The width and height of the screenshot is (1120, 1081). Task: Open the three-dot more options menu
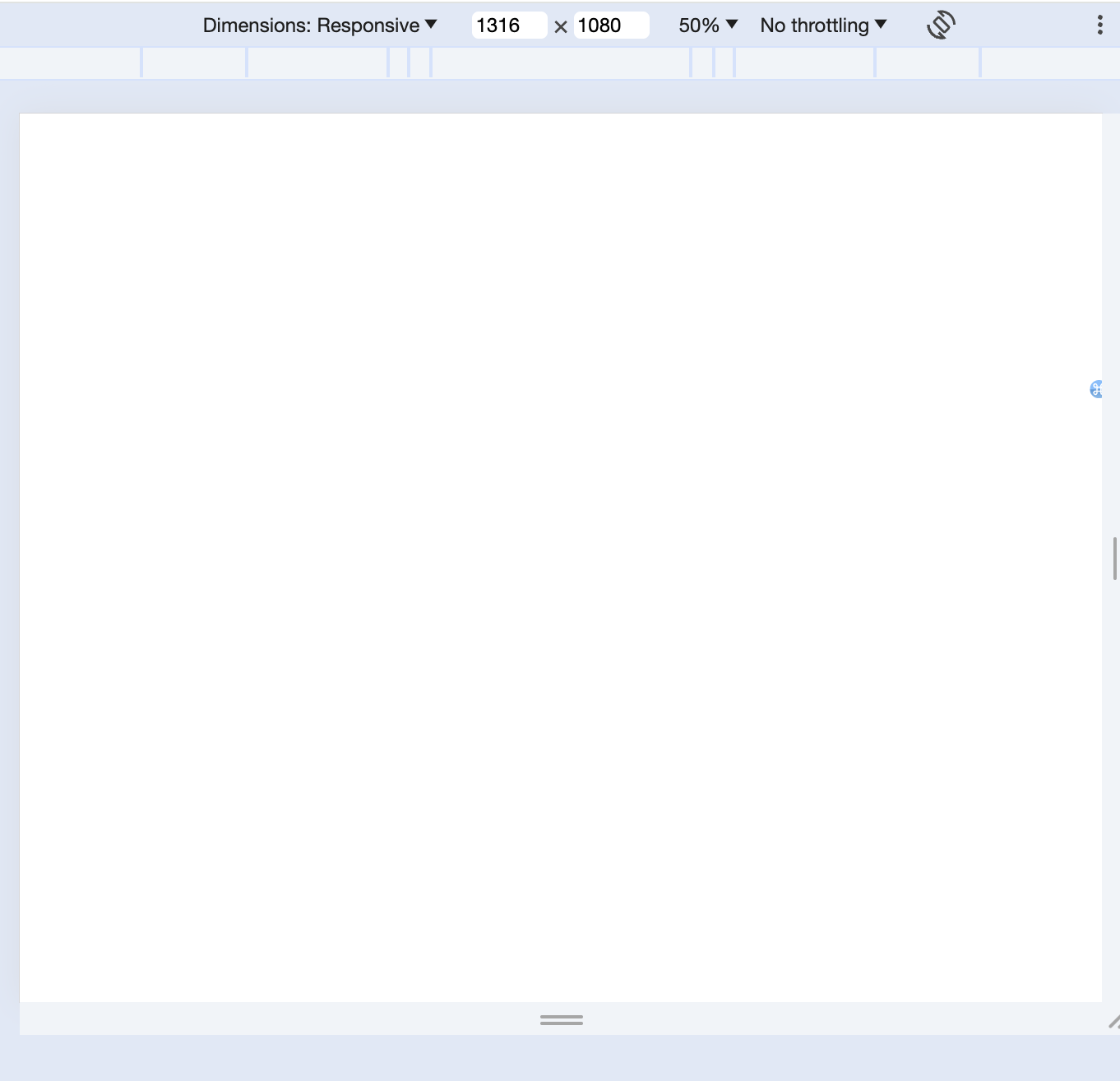[x=1099, y=25]
